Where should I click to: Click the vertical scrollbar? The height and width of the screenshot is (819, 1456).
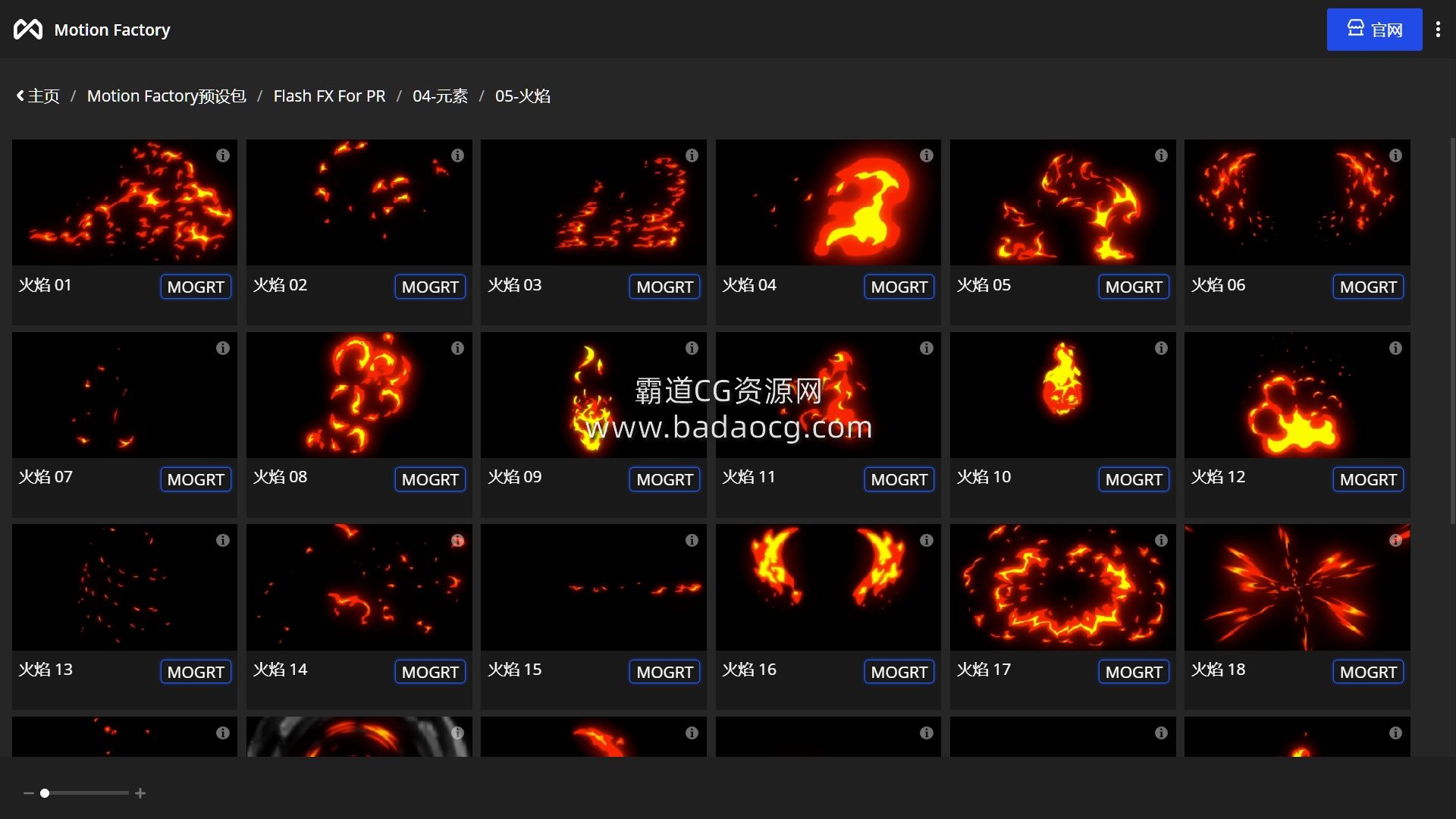[1452, 330]
